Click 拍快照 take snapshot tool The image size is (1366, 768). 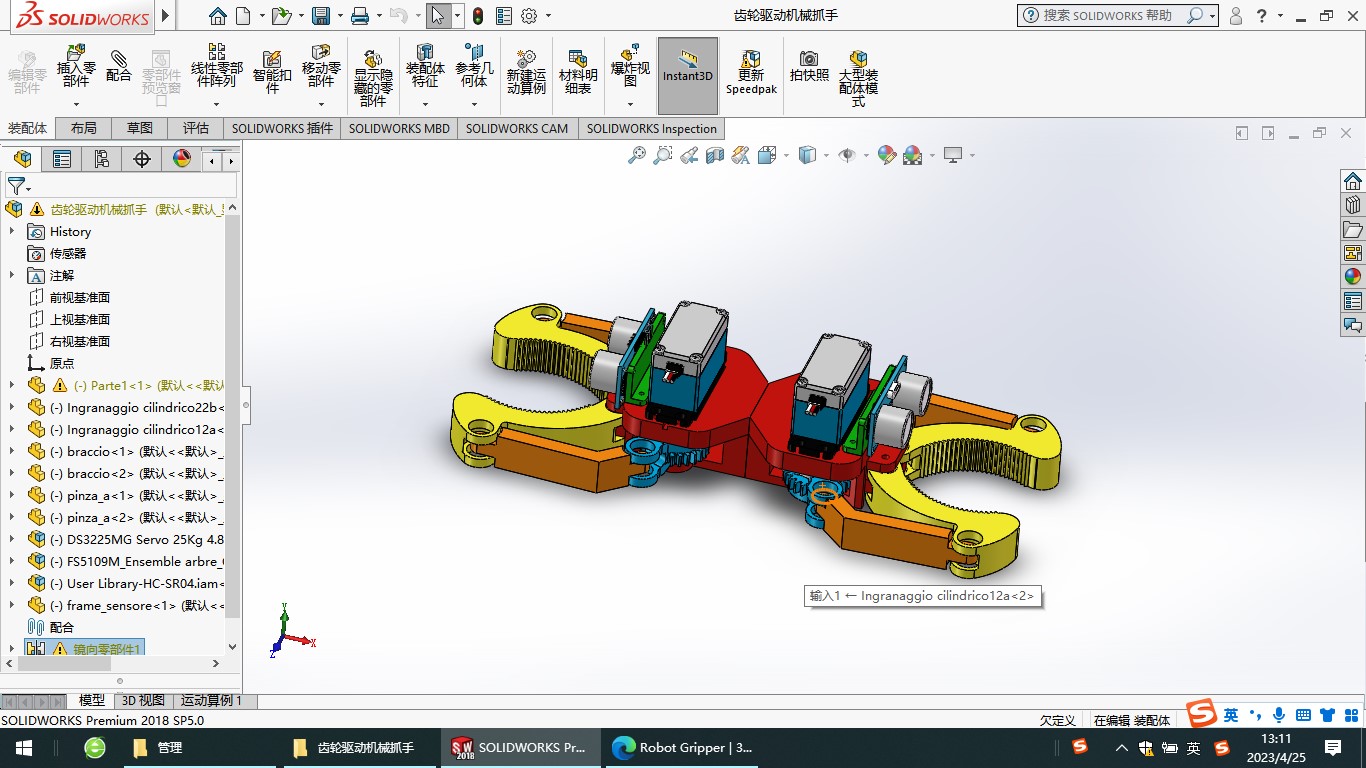click(809, 66)
